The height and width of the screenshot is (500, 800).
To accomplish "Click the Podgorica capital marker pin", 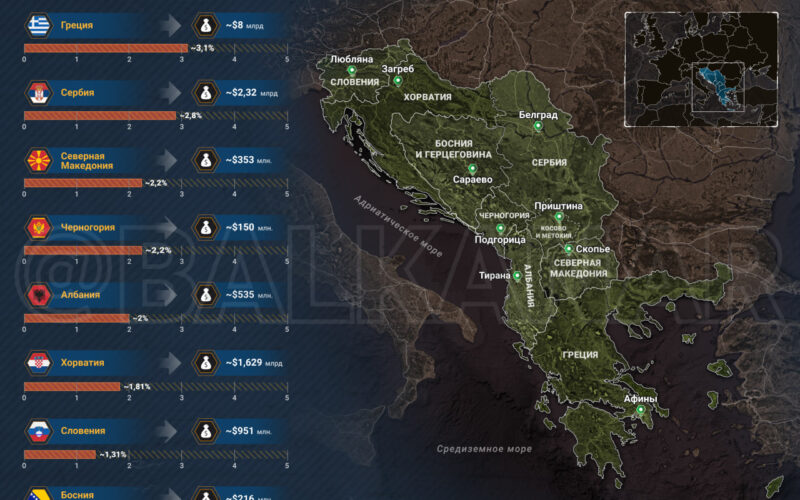I will [501, 229].
